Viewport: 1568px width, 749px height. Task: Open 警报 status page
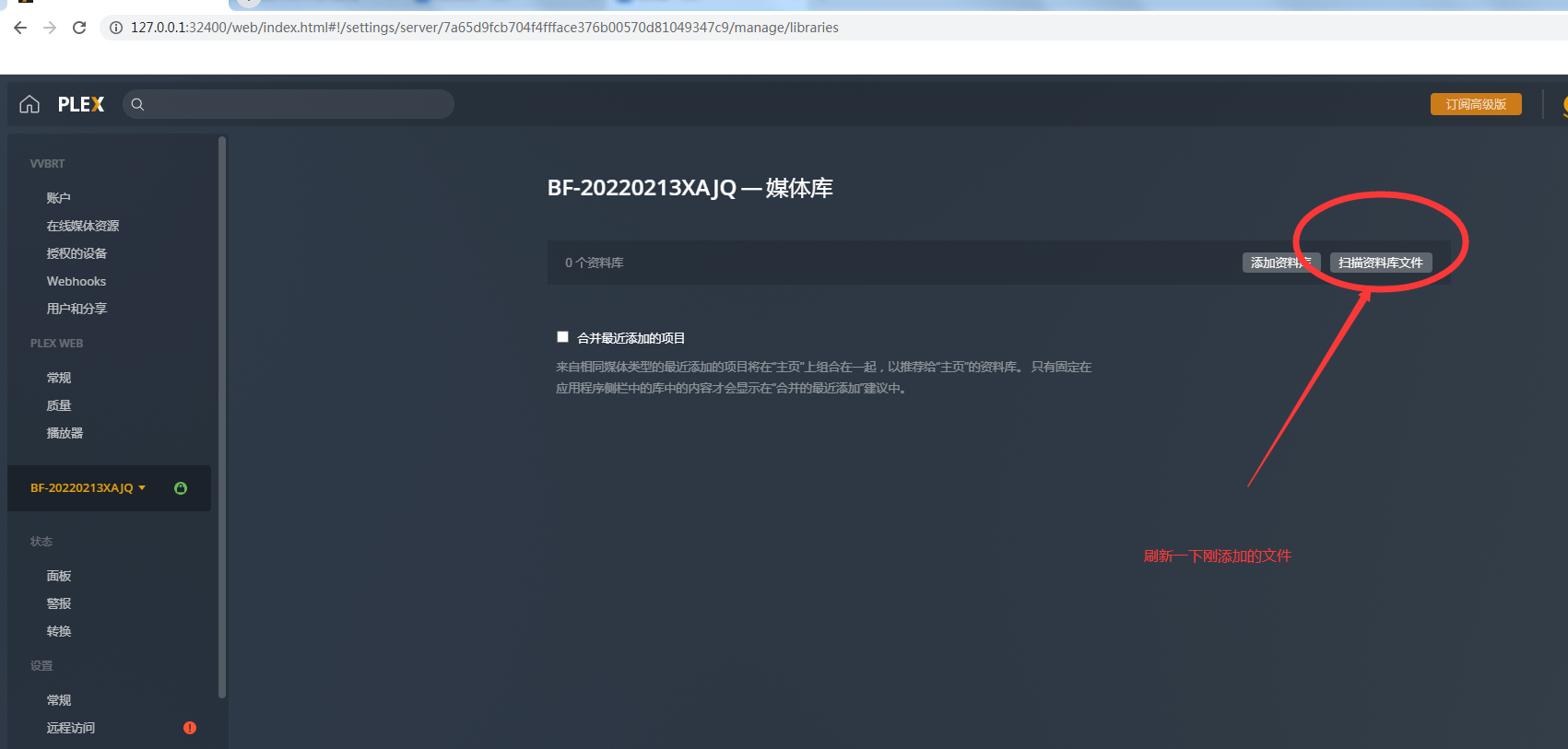[59, 603]
